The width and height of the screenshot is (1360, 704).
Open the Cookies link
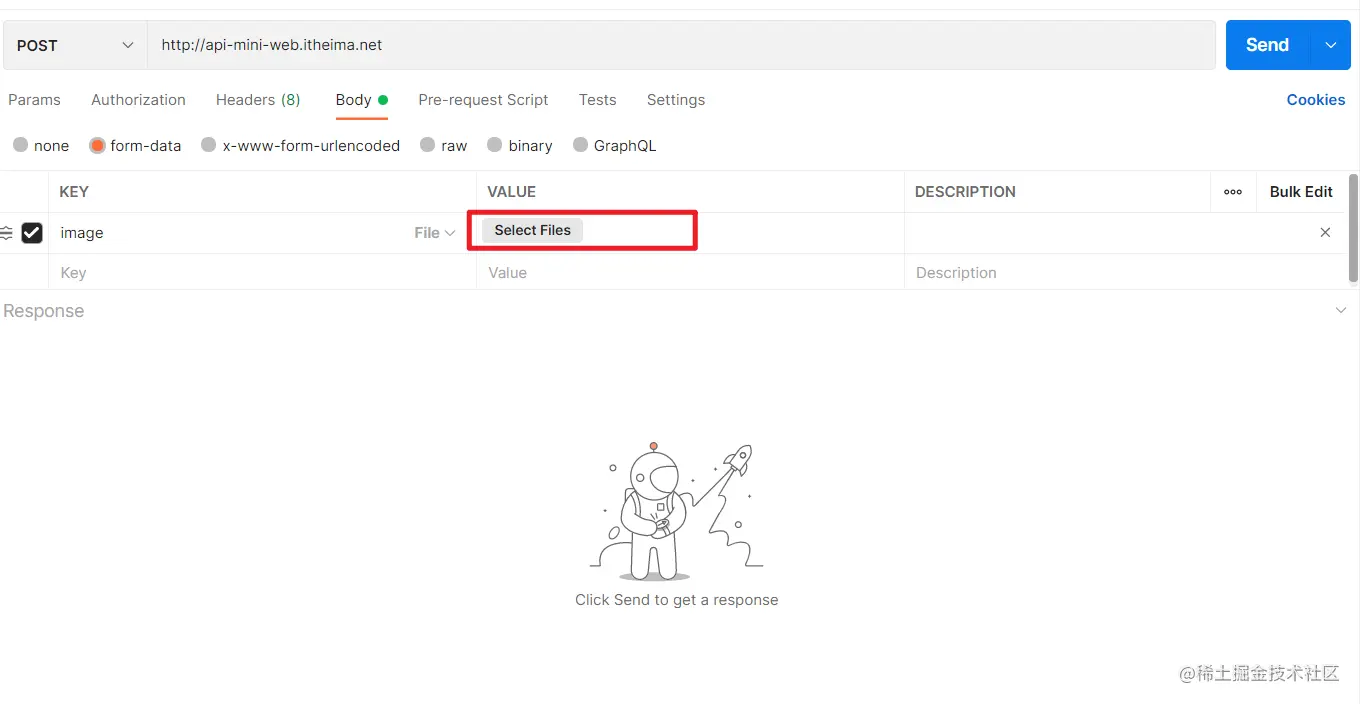(x=1315, y=100)
